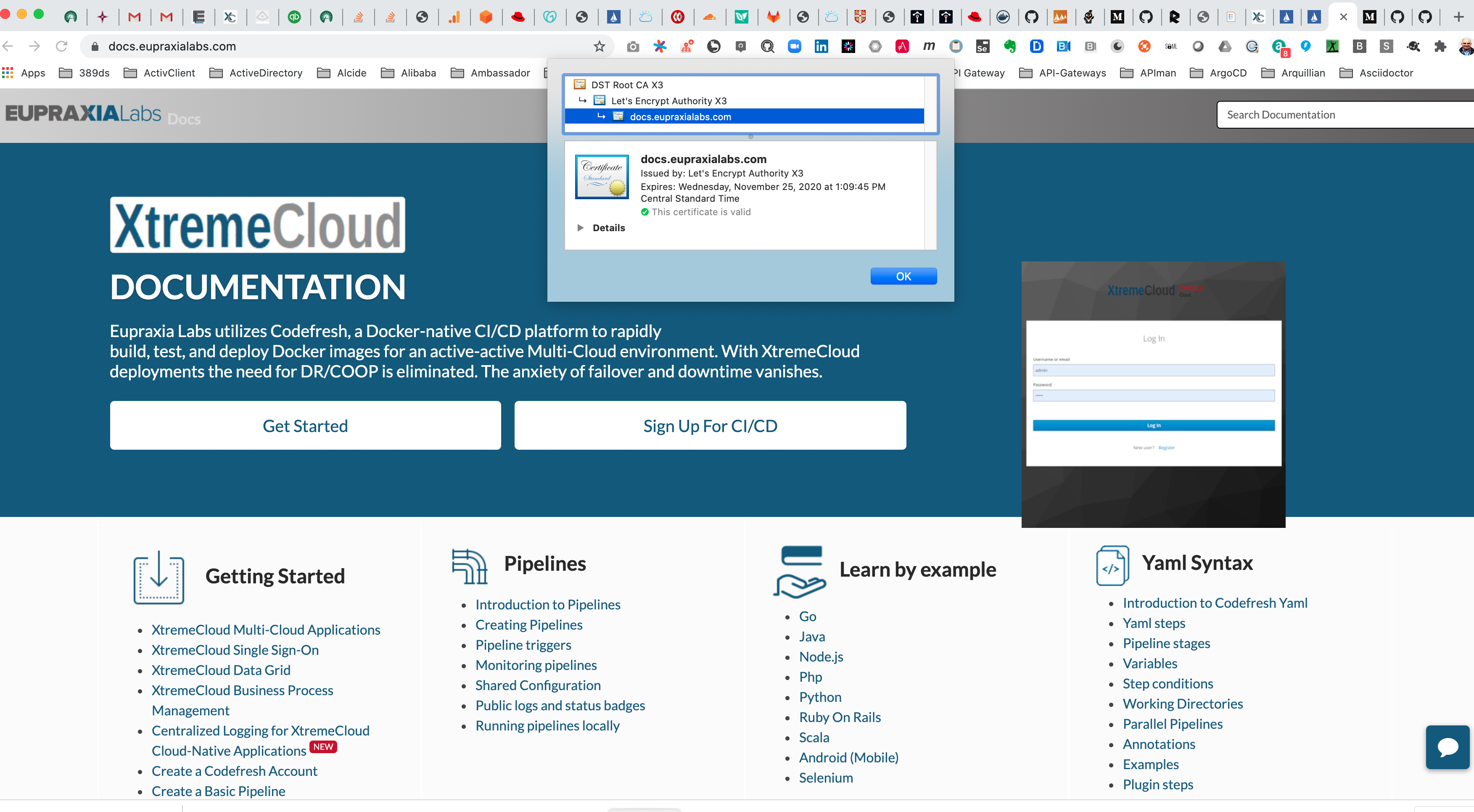Open Introduction to Pipelines link

pyautogui.click(x=548, y=604)
